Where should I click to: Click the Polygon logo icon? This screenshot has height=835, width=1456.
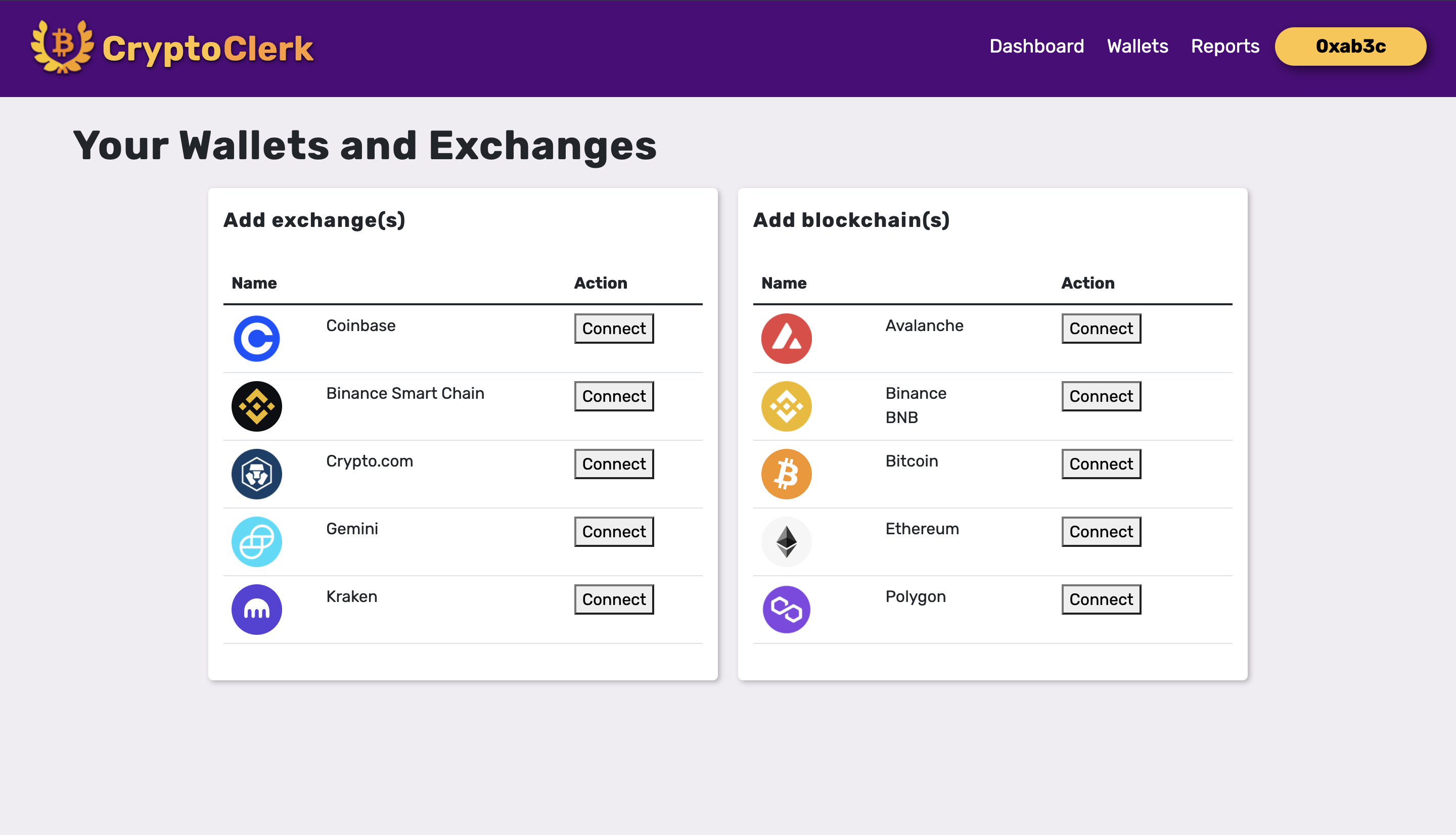click(x=786, y=609)
